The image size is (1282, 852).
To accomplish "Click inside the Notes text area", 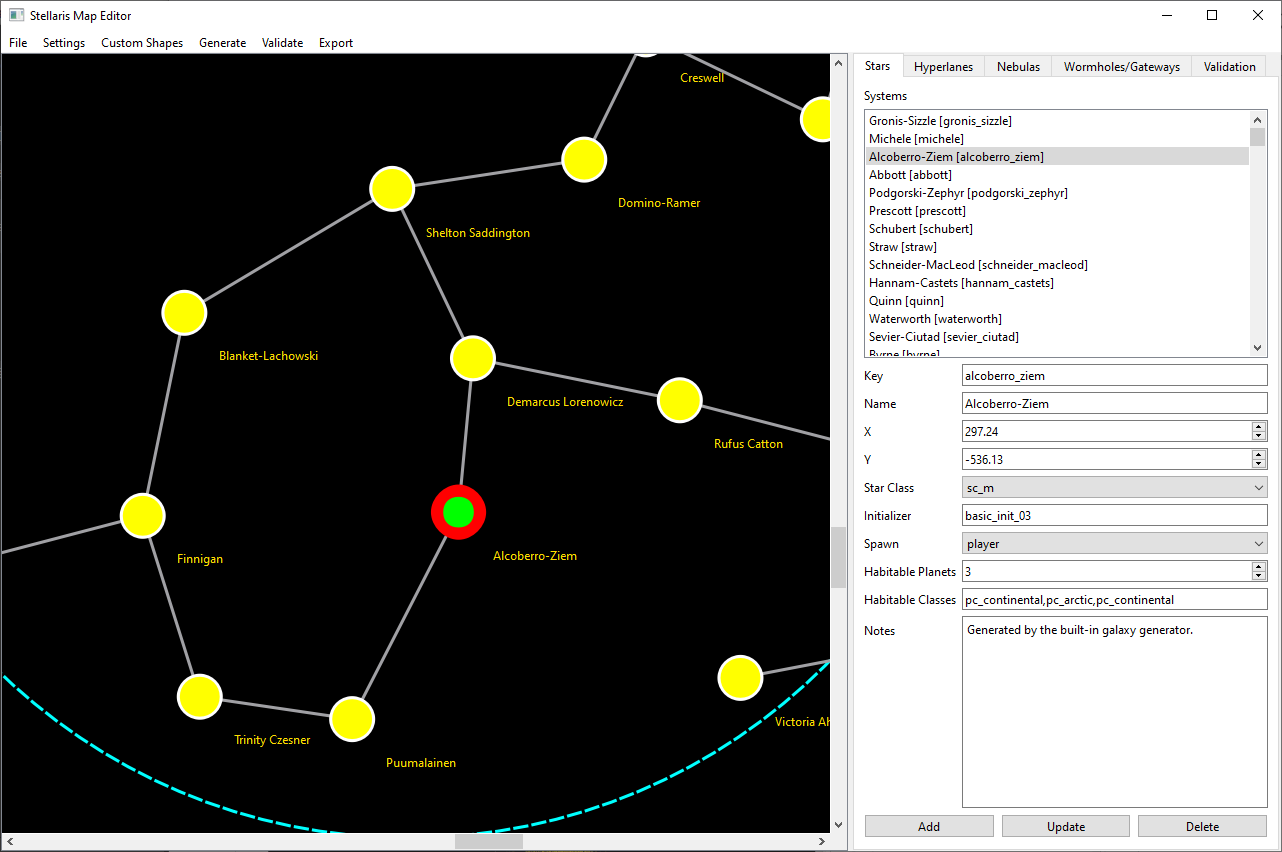I will pos(1114,711).
